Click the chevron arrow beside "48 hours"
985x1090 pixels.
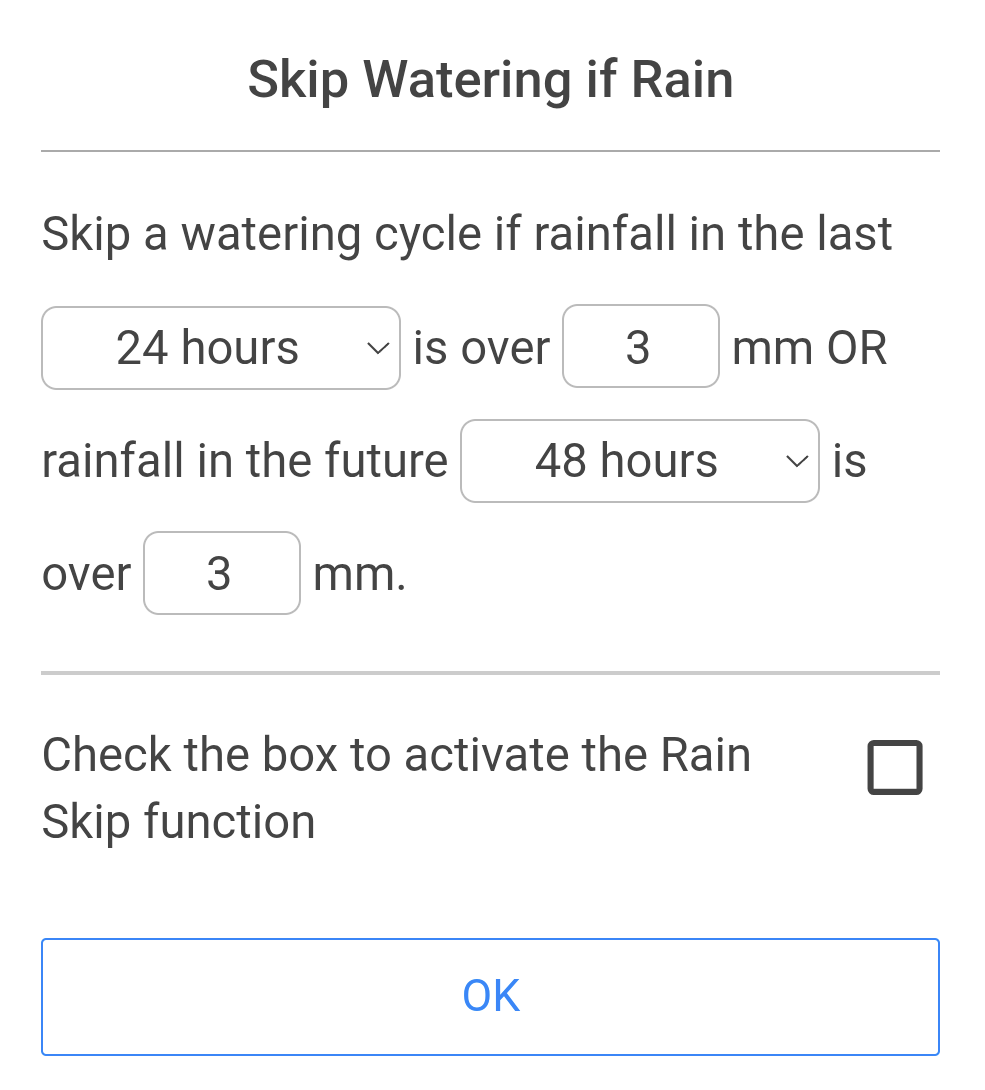point(796,461)
